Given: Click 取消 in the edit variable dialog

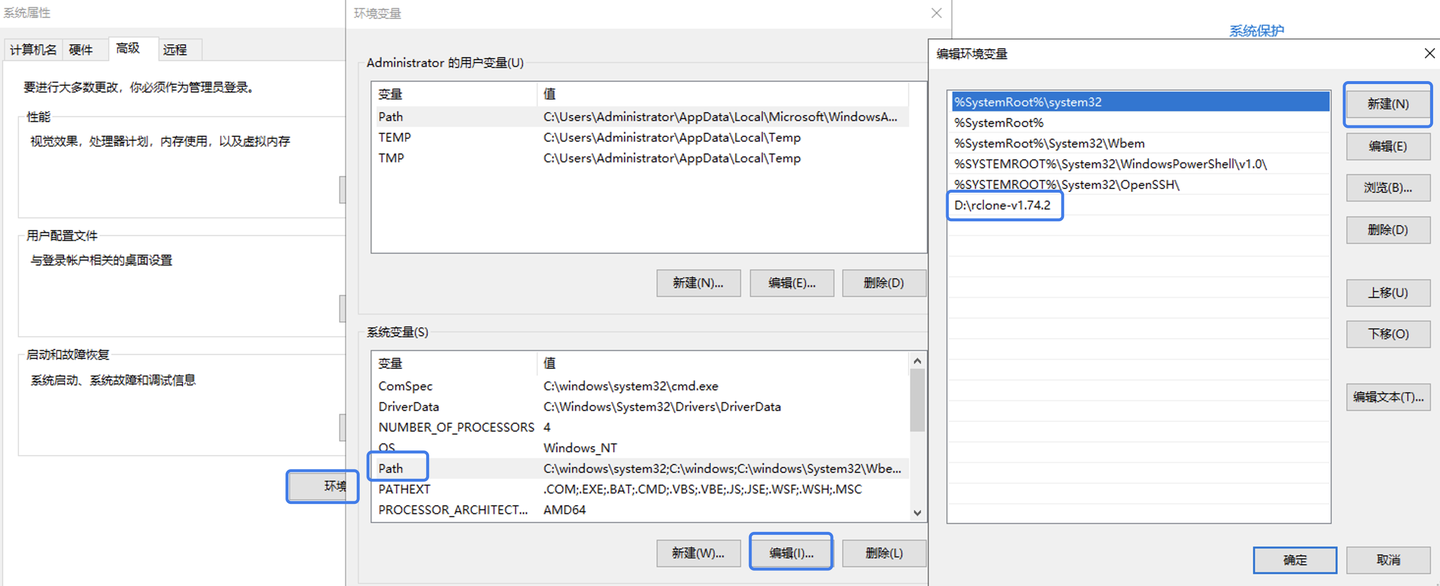Looking at the screenshot, I should click(x=1388, y=560).
